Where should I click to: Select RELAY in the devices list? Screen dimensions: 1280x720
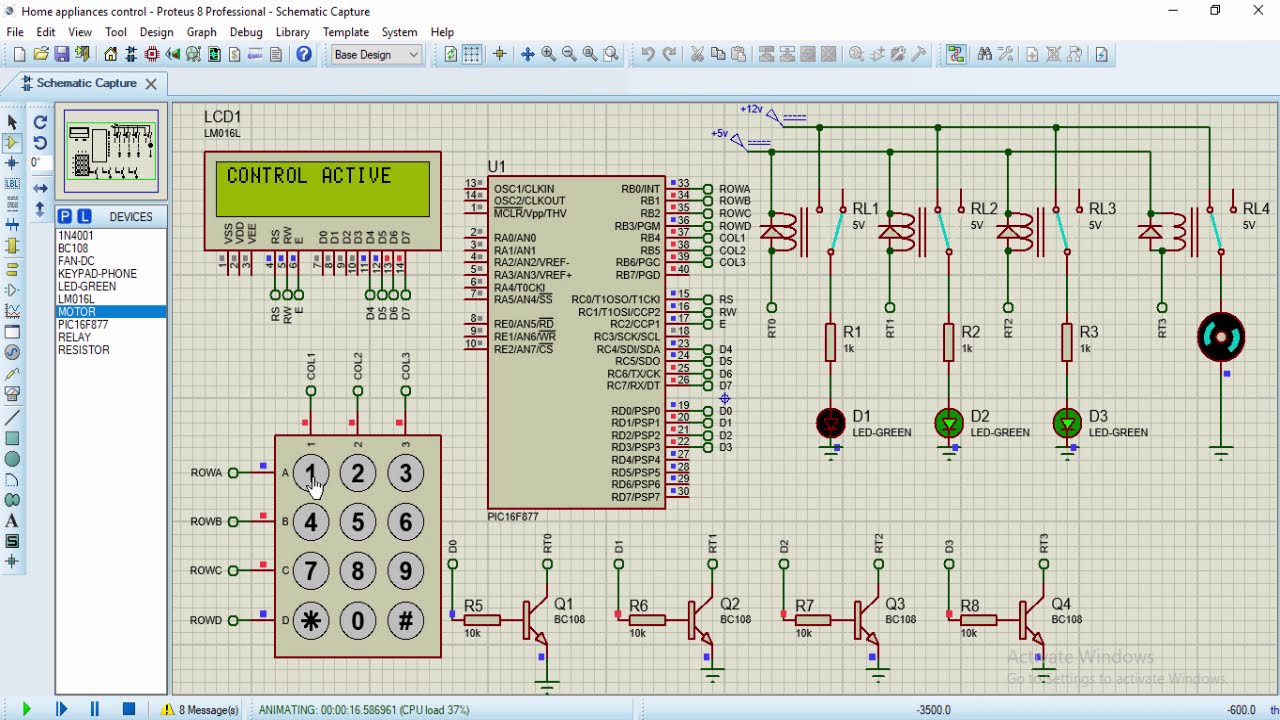click(x=111, y=337)
